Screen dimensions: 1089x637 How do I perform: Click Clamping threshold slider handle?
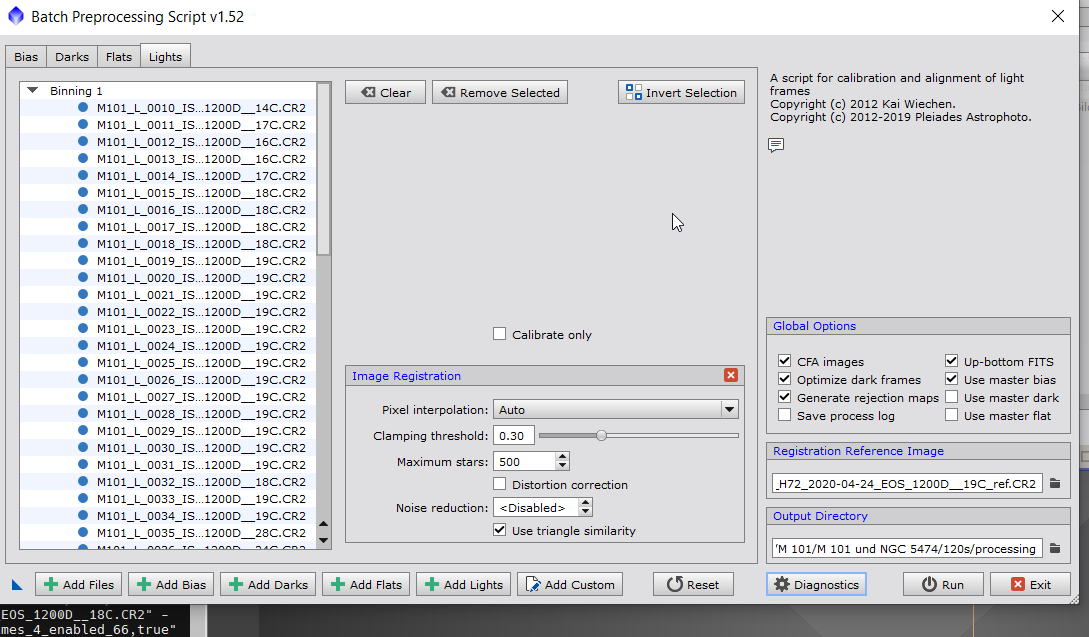click(x=601, y=436)
